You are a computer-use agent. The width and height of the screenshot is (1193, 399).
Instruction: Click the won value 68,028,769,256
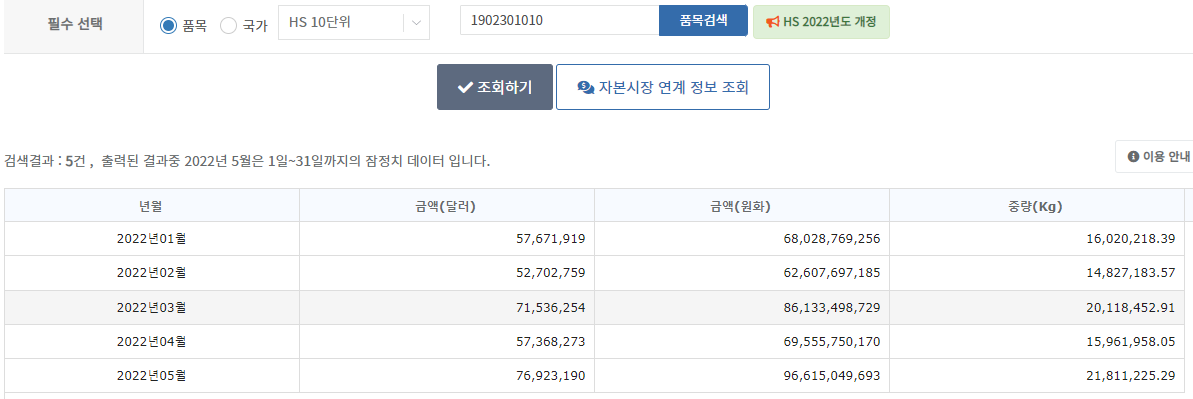coord(831,239)
